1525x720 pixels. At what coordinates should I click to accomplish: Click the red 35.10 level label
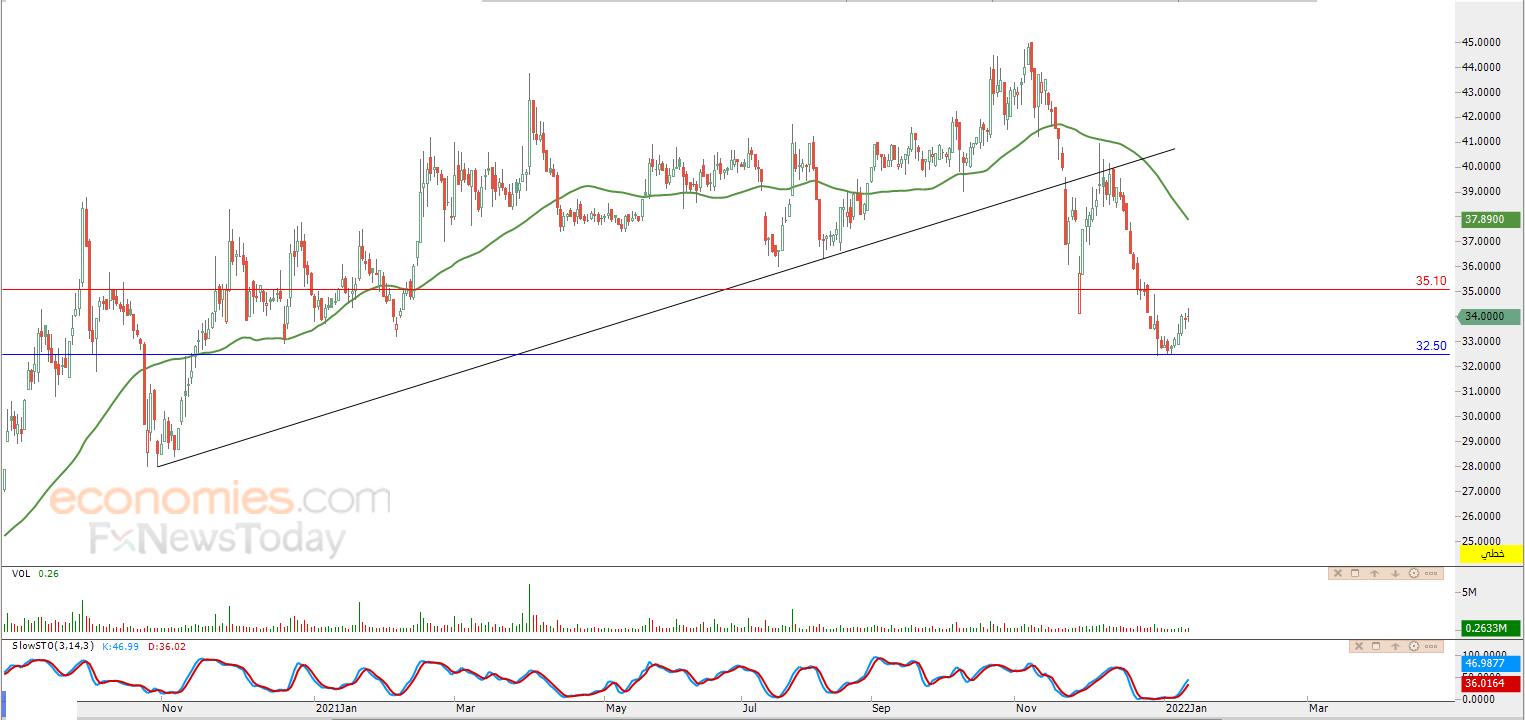pyautogui.click(x=1430, y=282)
